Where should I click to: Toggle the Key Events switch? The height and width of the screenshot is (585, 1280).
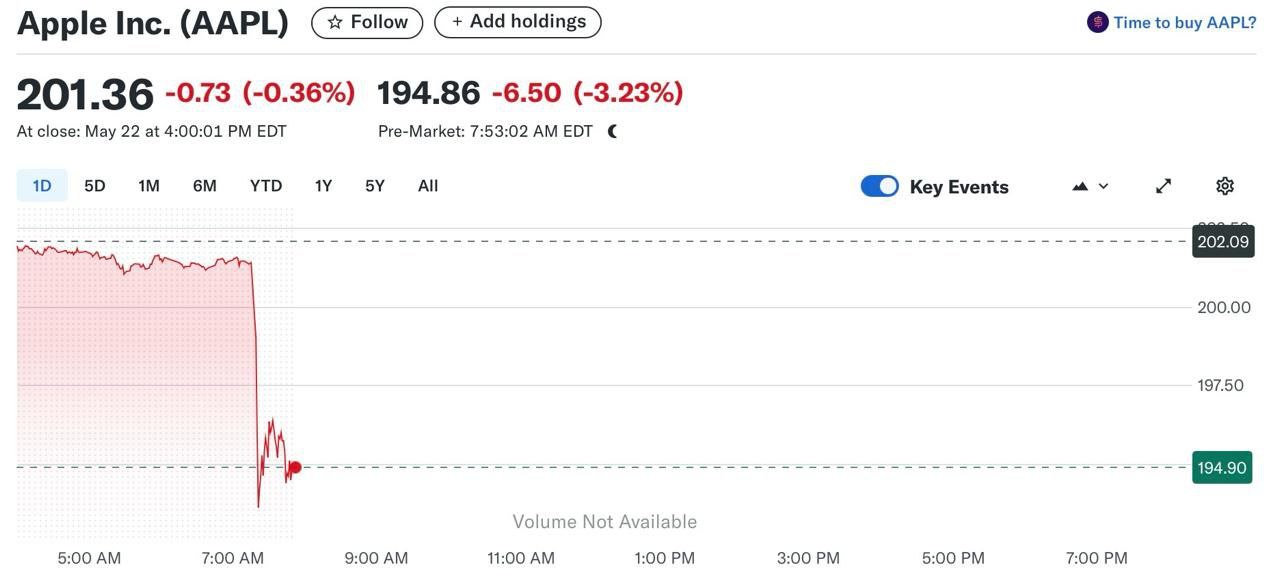point(880,186)
